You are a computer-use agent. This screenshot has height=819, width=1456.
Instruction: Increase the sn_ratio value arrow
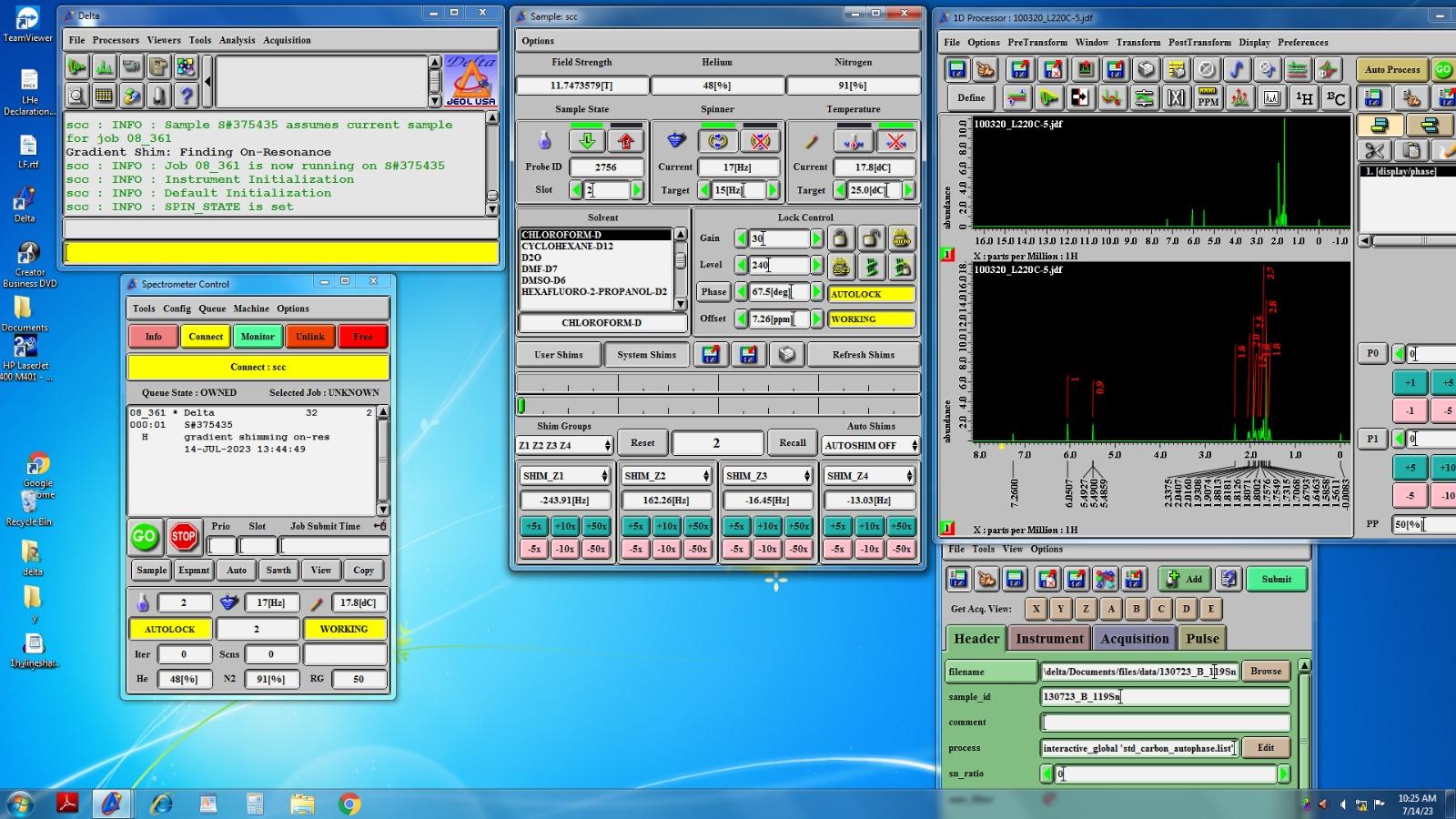click(x=1284, y=773)
